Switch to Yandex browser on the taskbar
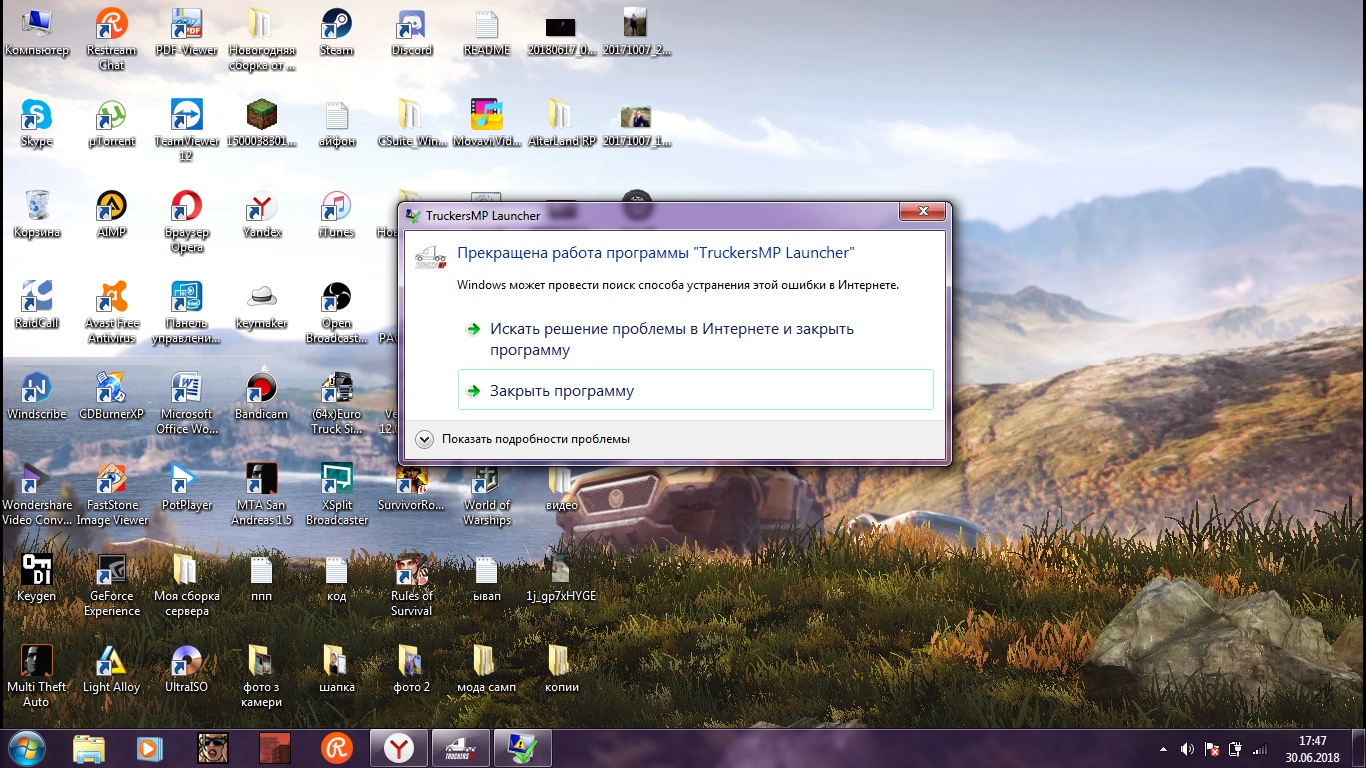This screenshot has height=768, width=1366. pos(399,748)
